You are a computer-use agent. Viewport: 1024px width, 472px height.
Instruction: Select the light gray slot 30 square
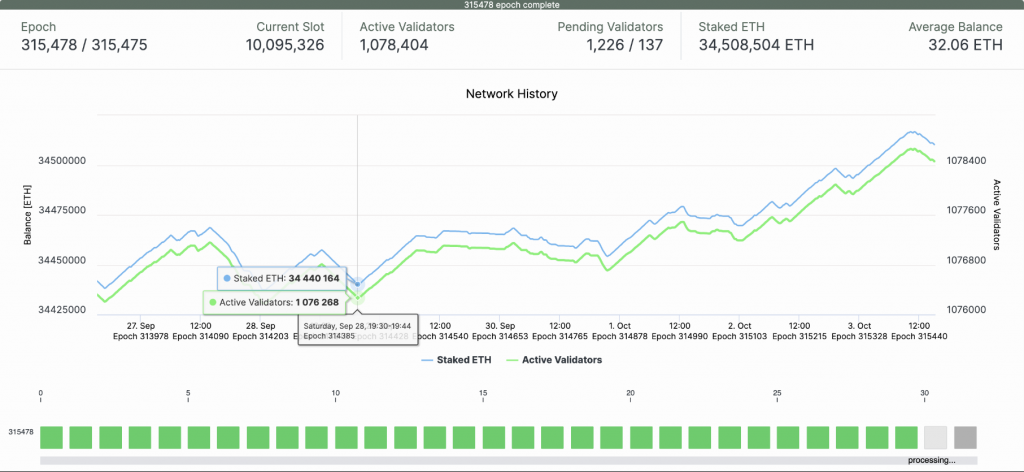click(935, 437)
